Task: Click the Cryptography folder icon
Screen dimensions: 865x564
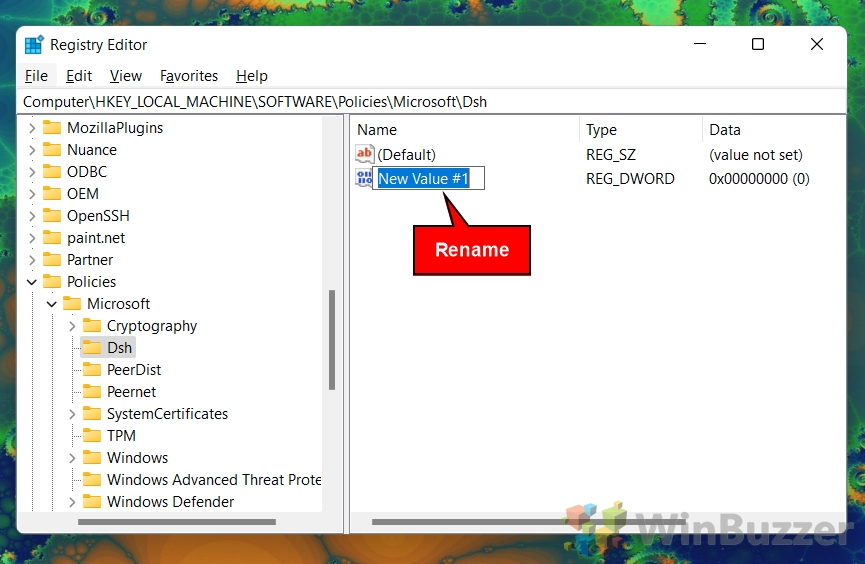Action: click(92, 326)
